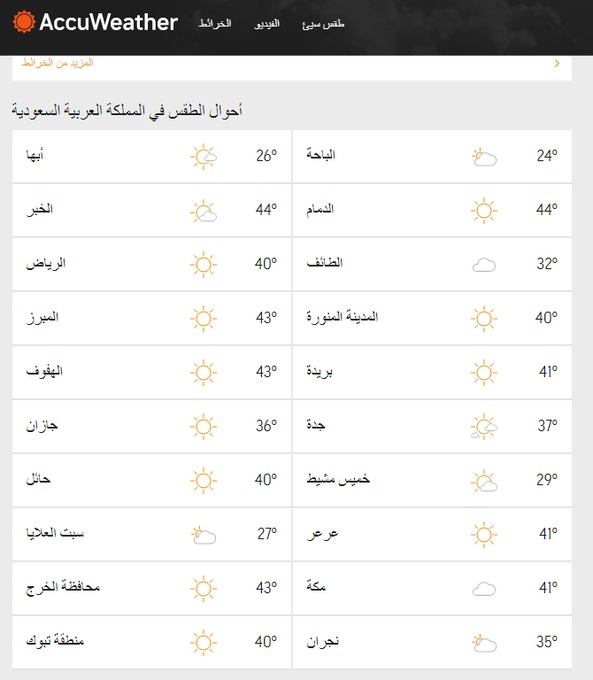
Task: Click the partly sunny icon for أبها
Action: [x=203, y=157]
